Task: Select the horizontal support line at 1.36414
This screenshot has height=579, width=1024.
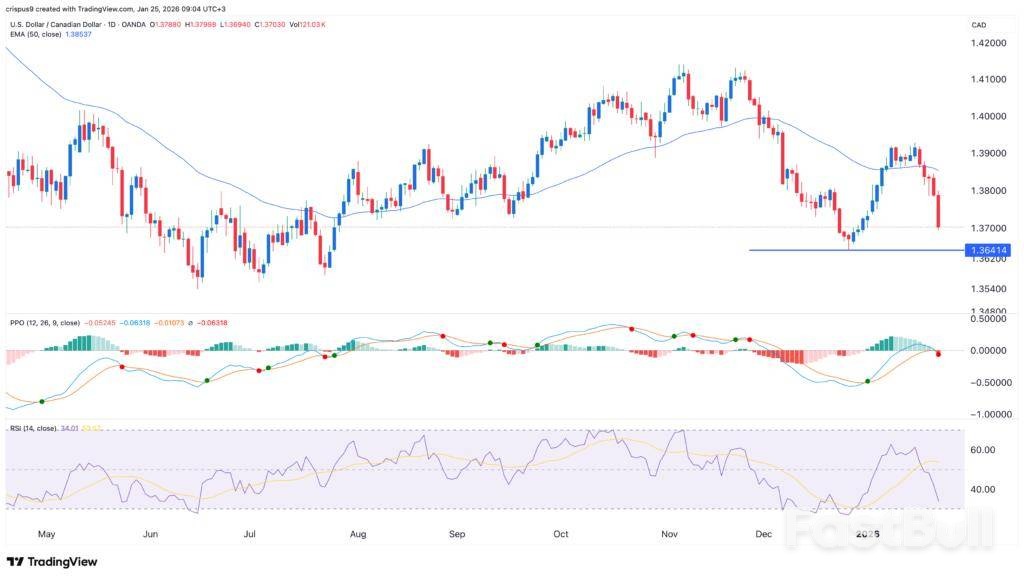Action: click(x=850, y=250)
